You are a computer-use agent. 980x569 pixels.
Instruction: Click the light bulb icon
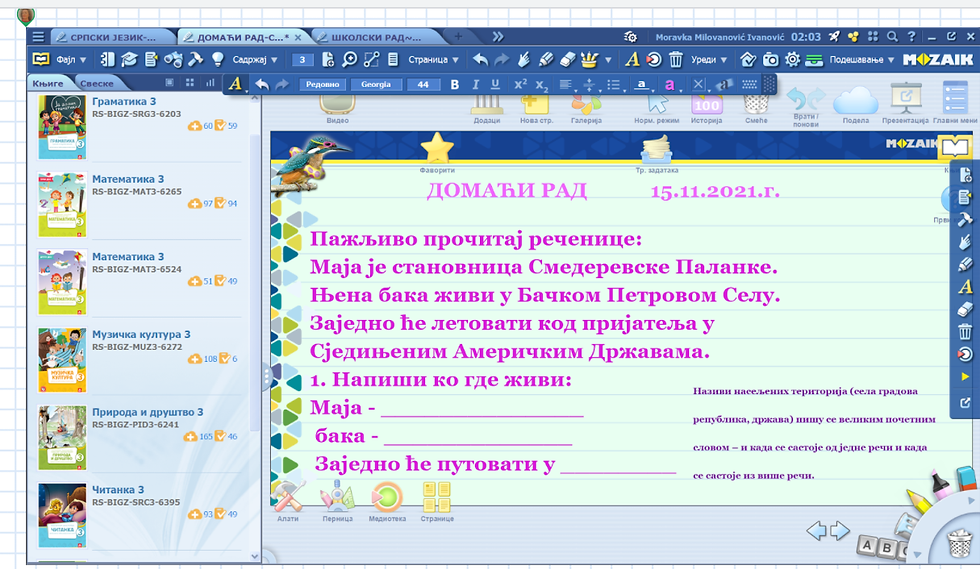[218, 59]
